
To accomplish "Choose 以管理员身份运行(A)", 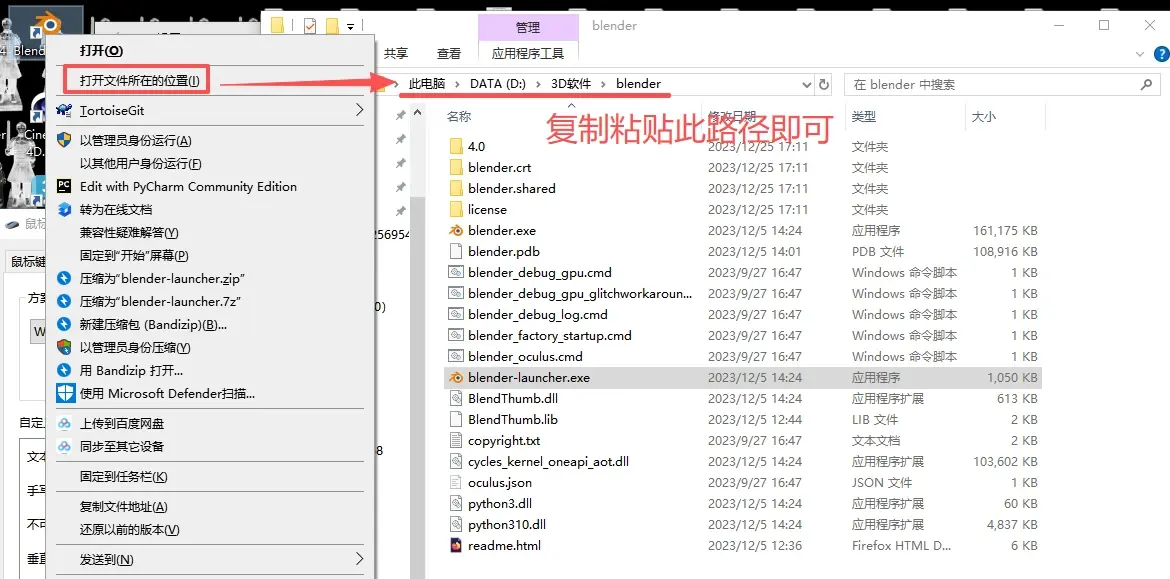I will coord(136,140).
